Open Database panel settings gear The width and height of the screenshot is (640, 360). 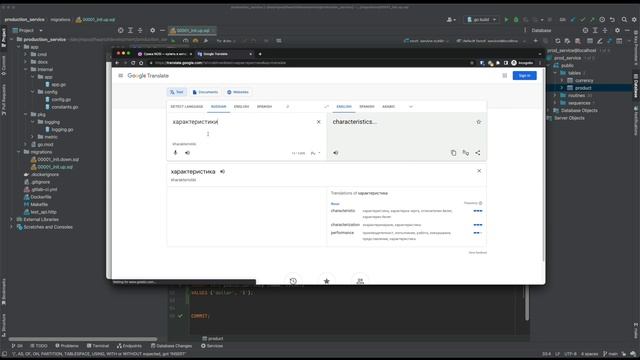click(x=617, y=30)
